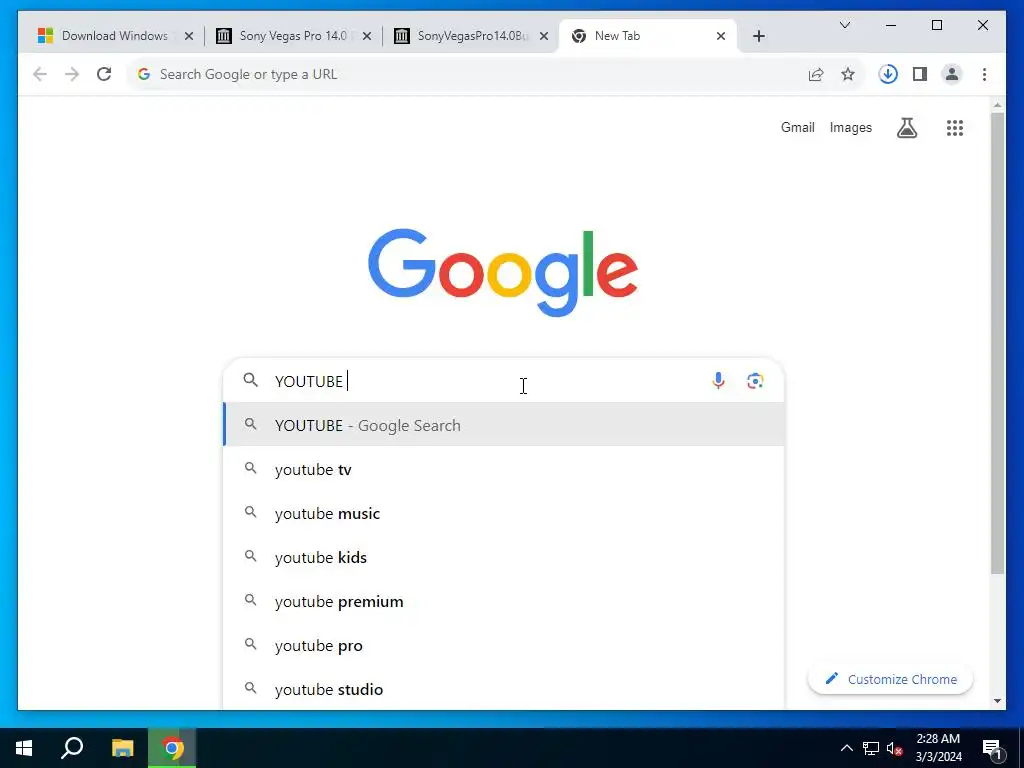Click the Customize Chrome button

[890, 679]
